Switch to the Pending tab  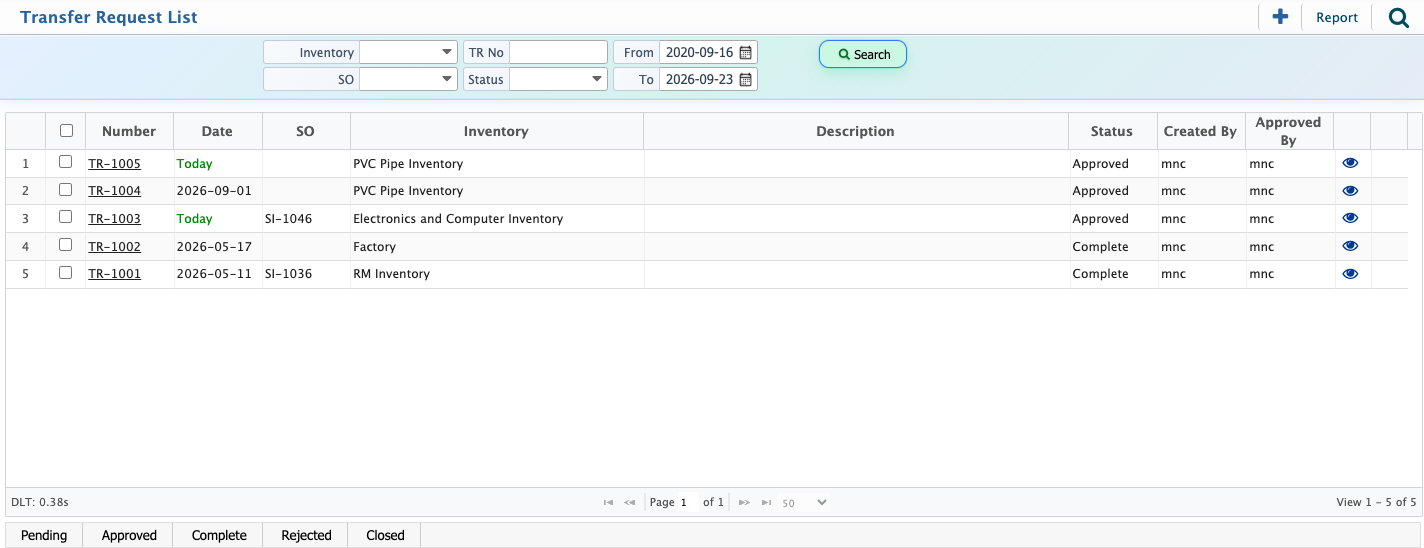(x=44, y=535)
